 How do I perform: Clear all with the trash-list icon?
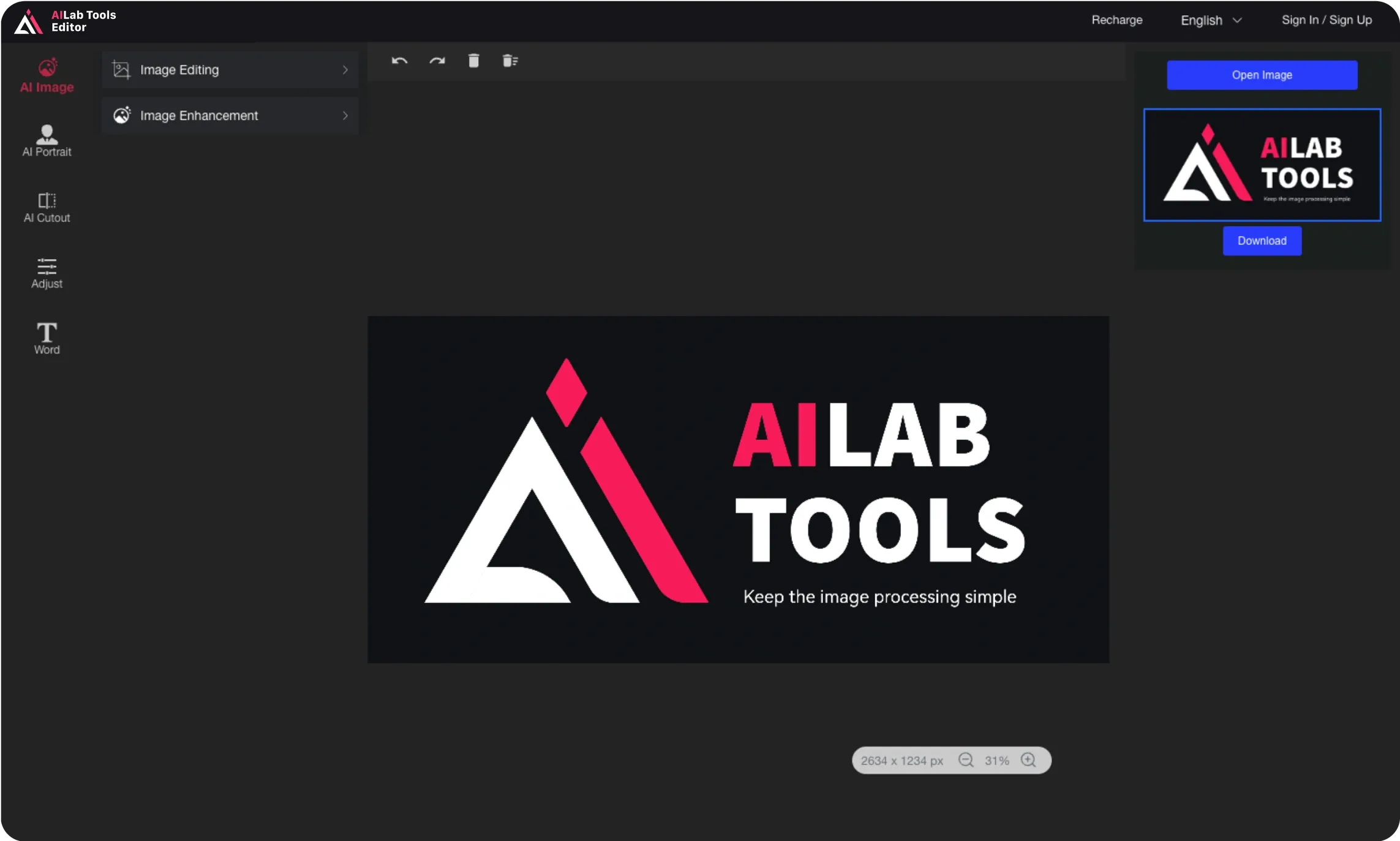[510, 61]
